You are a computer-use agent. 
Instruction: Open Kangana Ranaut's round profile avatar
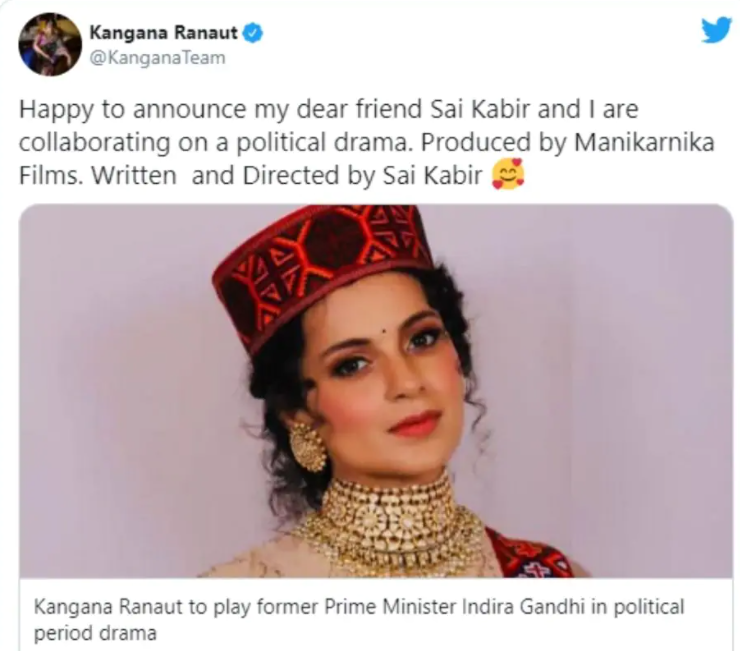tap(50, 44)
